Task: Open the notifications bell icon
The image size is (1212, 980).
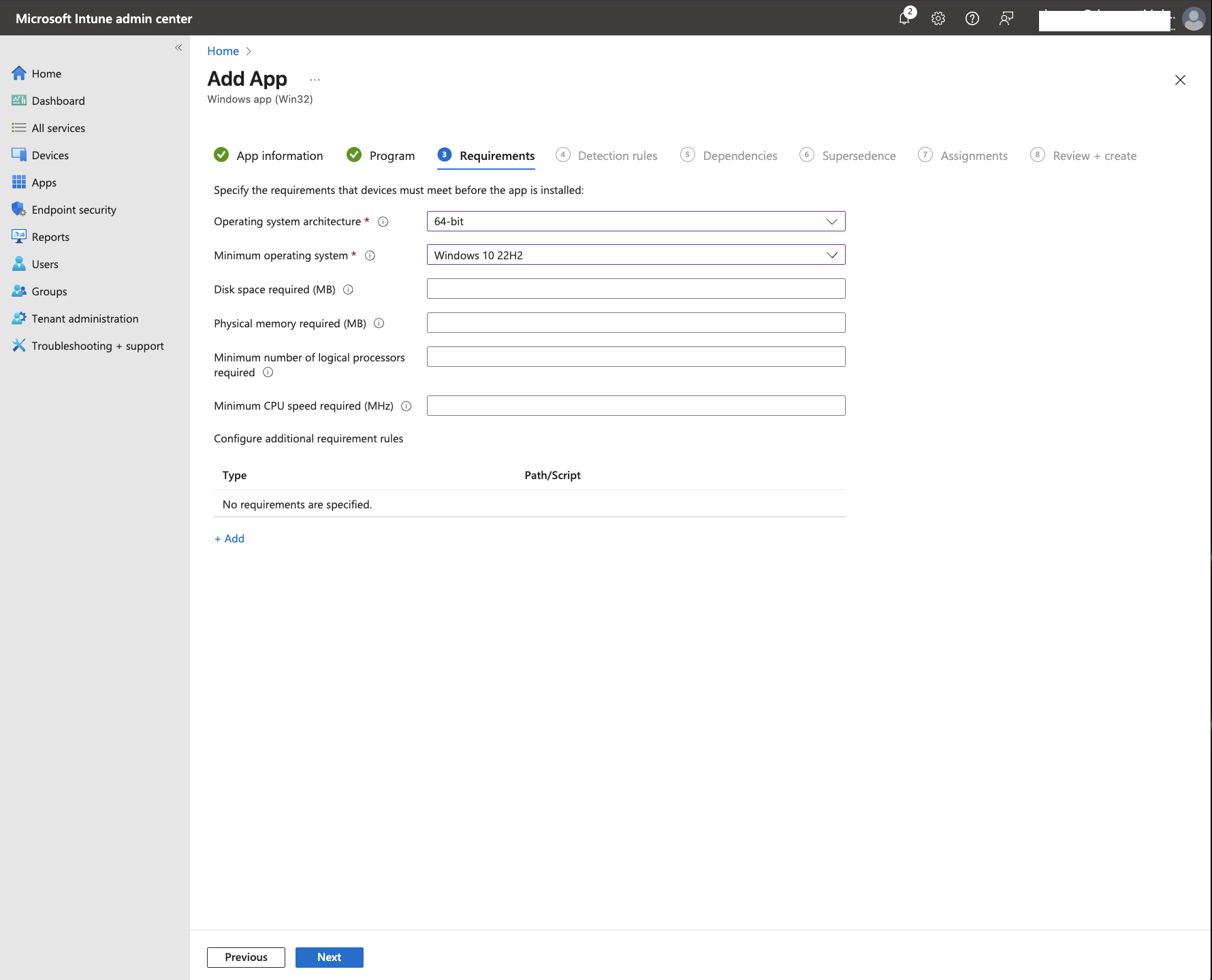Action: pyautogui.click(x=904, y=18)
